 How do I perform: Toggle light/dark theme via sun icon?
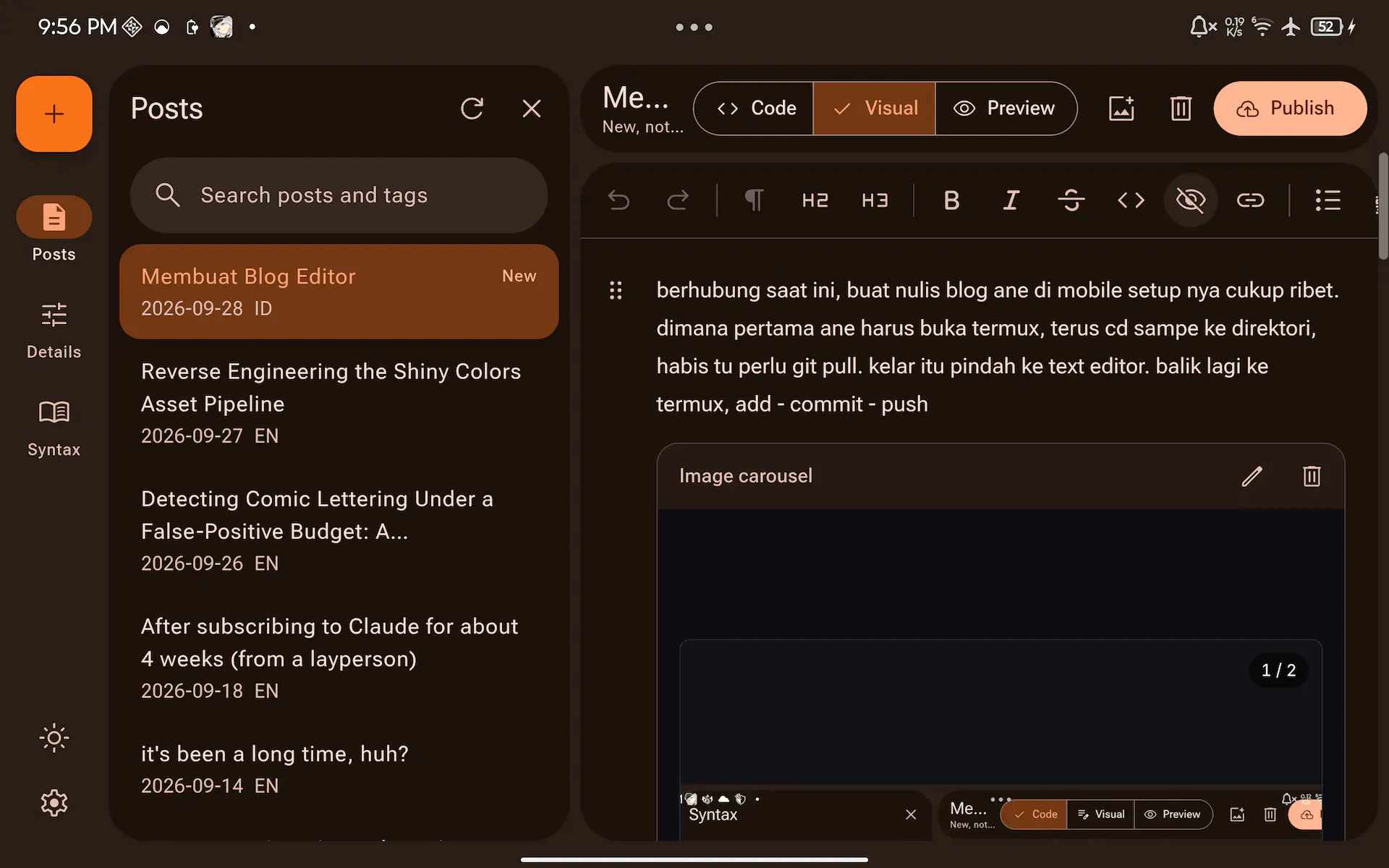pyautogui.click(x=54, y=738)
